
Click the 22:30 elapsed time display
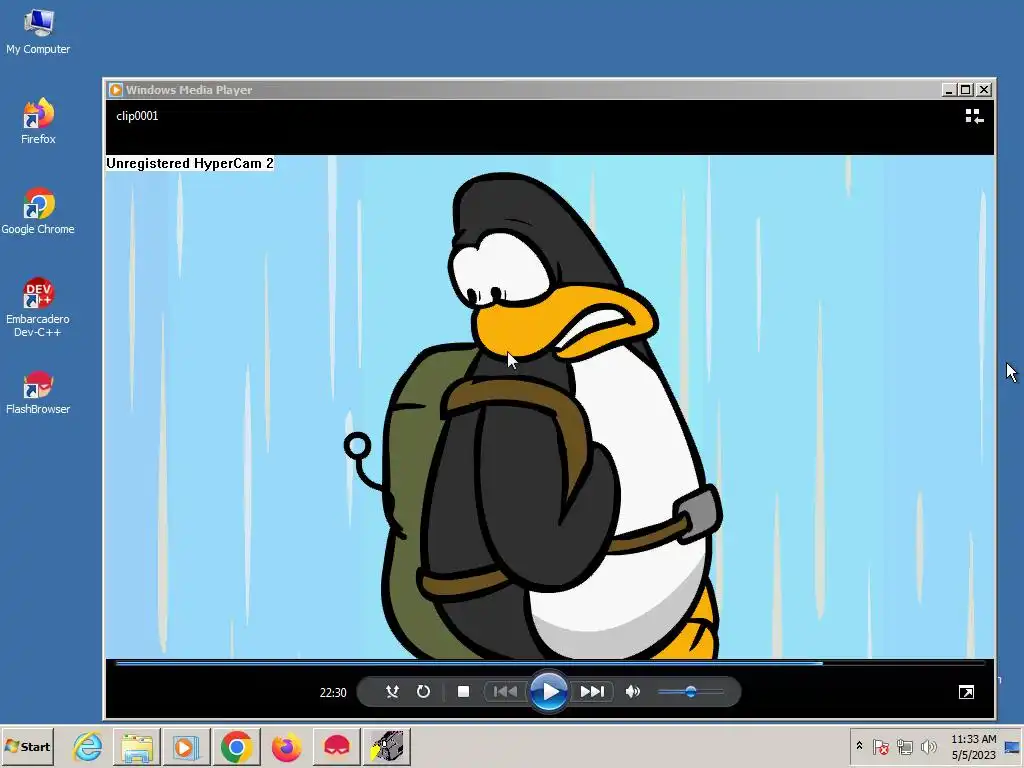(333, 692)
